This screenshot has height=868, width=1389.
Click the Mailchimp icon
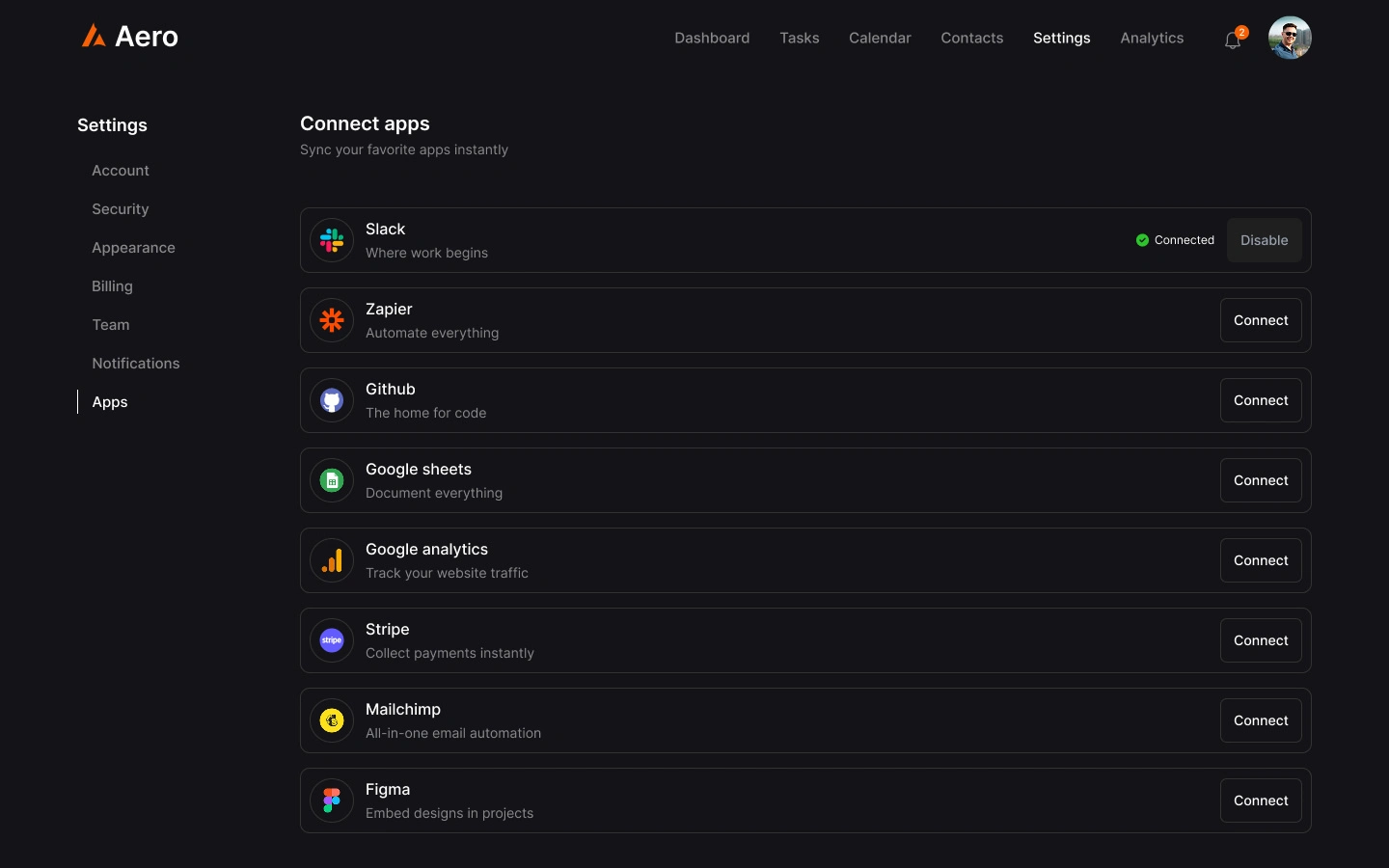[332, 720]
